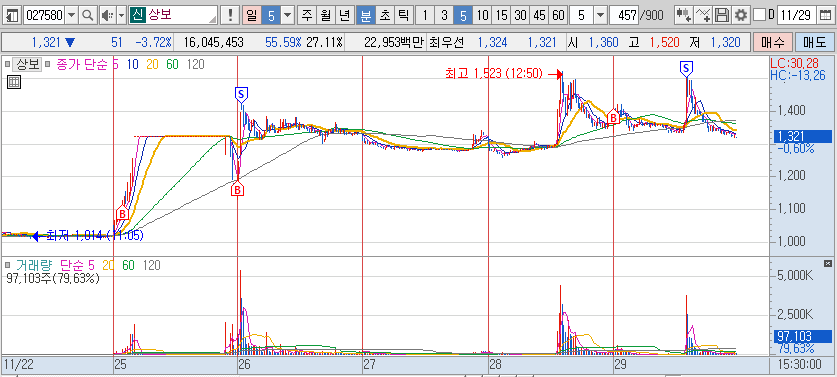Click the date field 11/29
Screen dimensions: 837x377
point(796,15)
